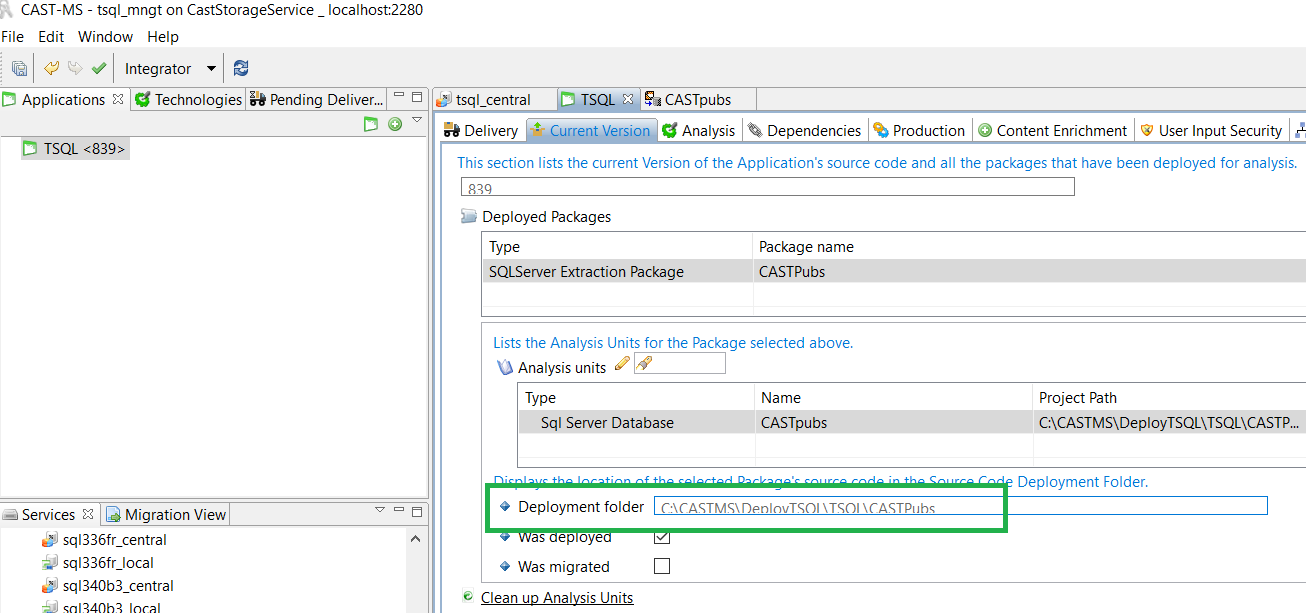Click the Save All toolbar icon
1306x613 pixels.
(x=19, y=69)
